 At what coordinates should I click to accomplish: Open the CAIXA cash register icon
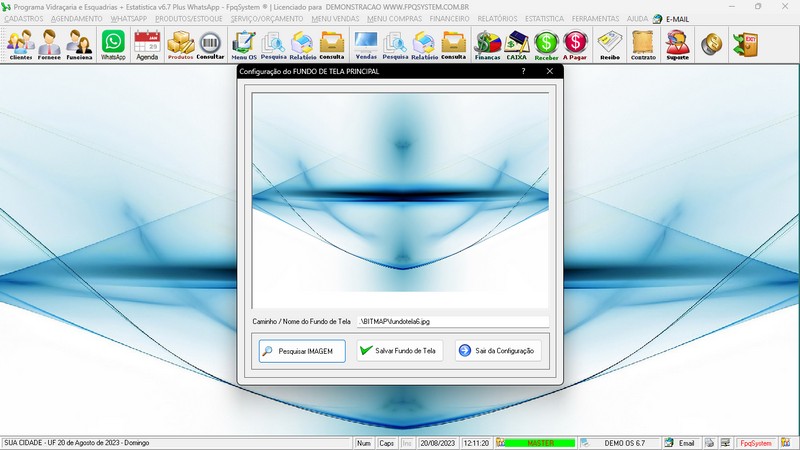pyautogui.click(x=517, y=45)
